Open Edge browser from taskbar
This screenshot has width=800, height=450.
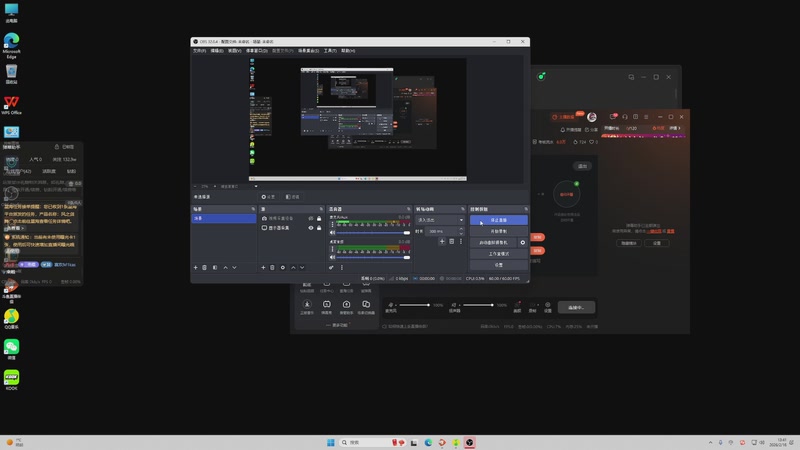pos(428,442)
